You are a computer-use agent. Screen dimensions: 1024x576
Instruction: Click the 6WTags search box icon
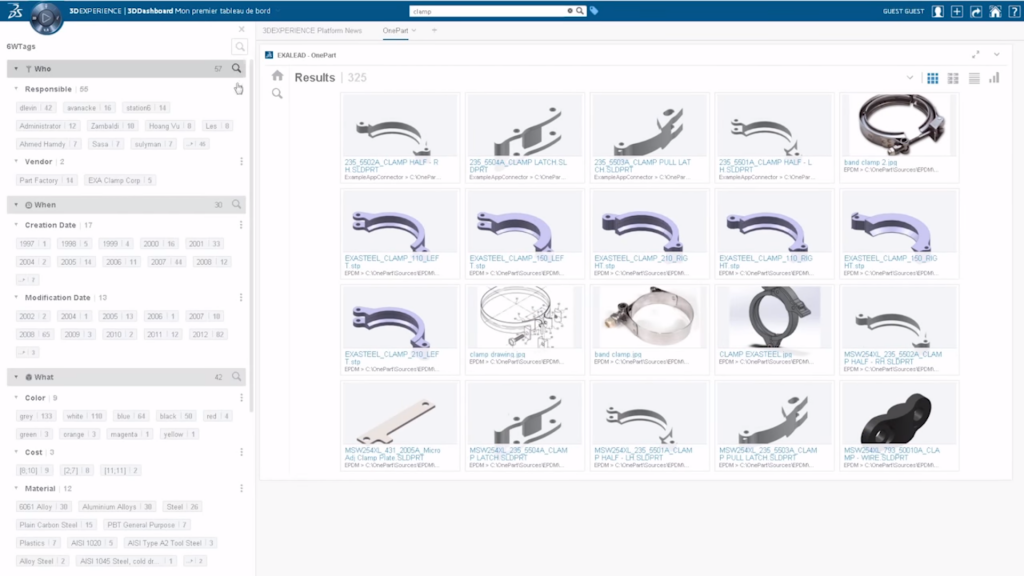pyautogui.click(x=240, y=46)
